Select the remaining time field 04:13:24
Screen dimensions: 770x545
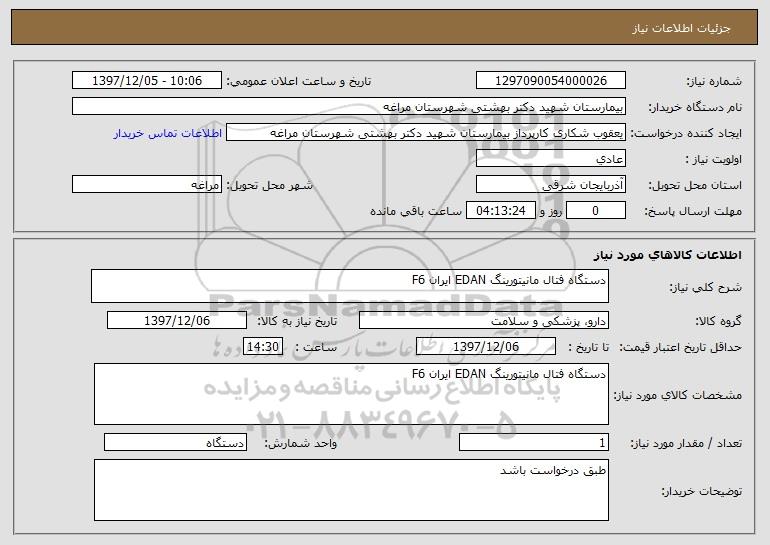click(x=500, y=211)
